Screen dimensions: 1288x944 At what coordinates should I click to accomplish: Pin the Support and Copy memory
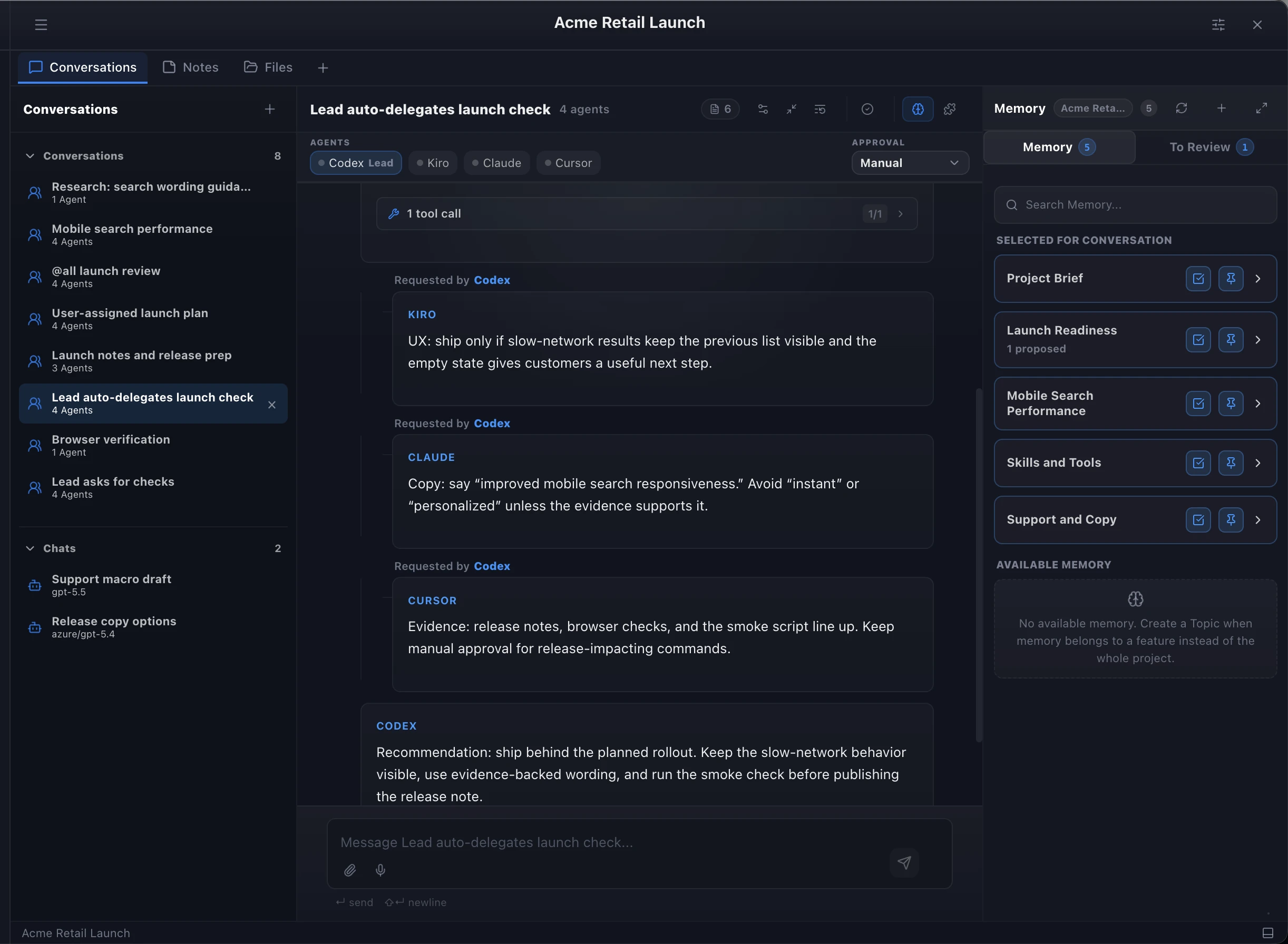coord(1231,520)
